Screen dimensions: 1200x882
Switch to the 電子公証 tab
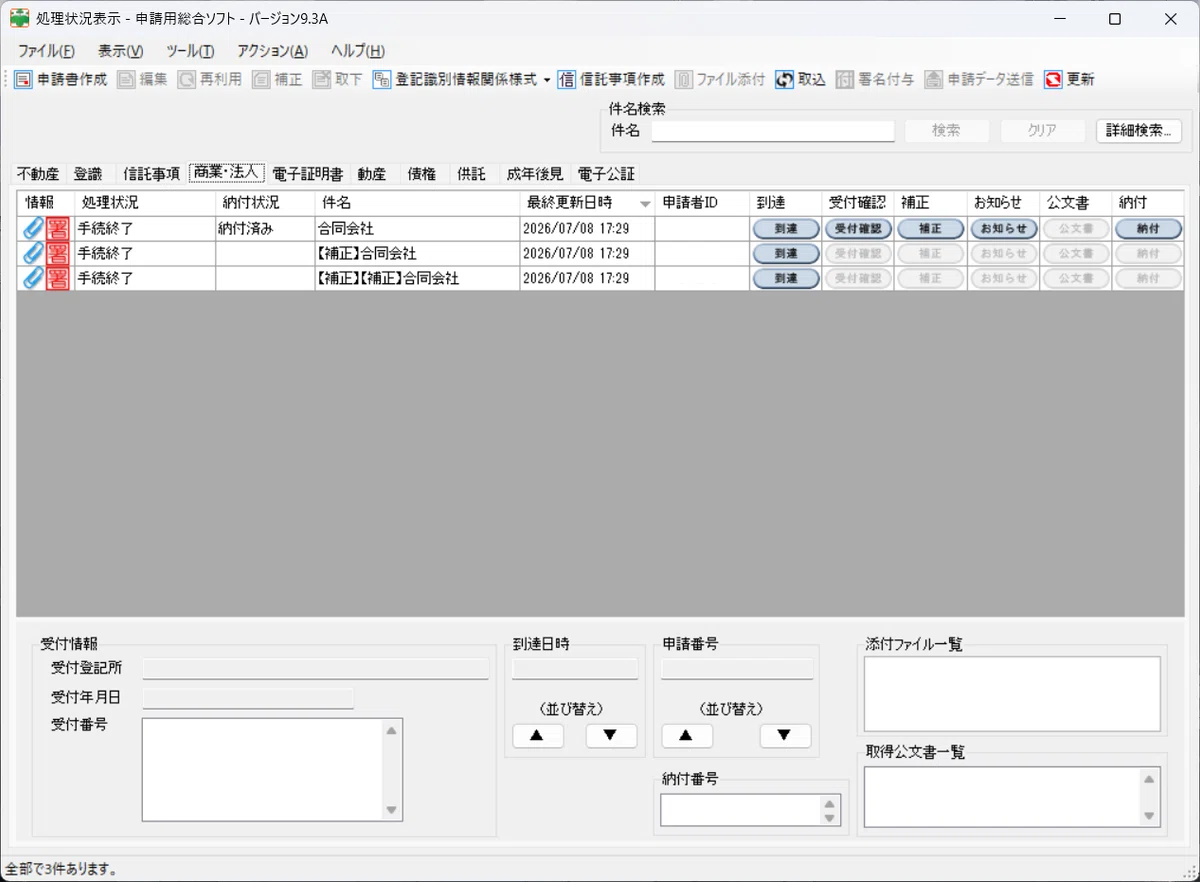tap(606, 174)
